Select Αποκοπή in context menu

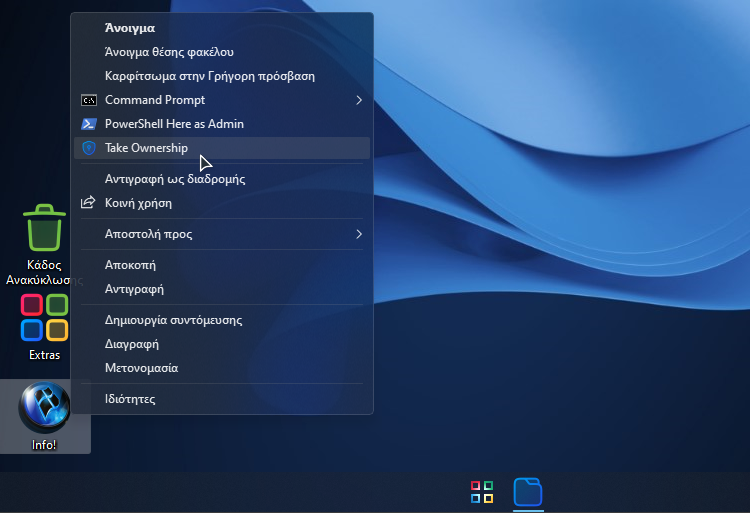[x=222, y=265]
